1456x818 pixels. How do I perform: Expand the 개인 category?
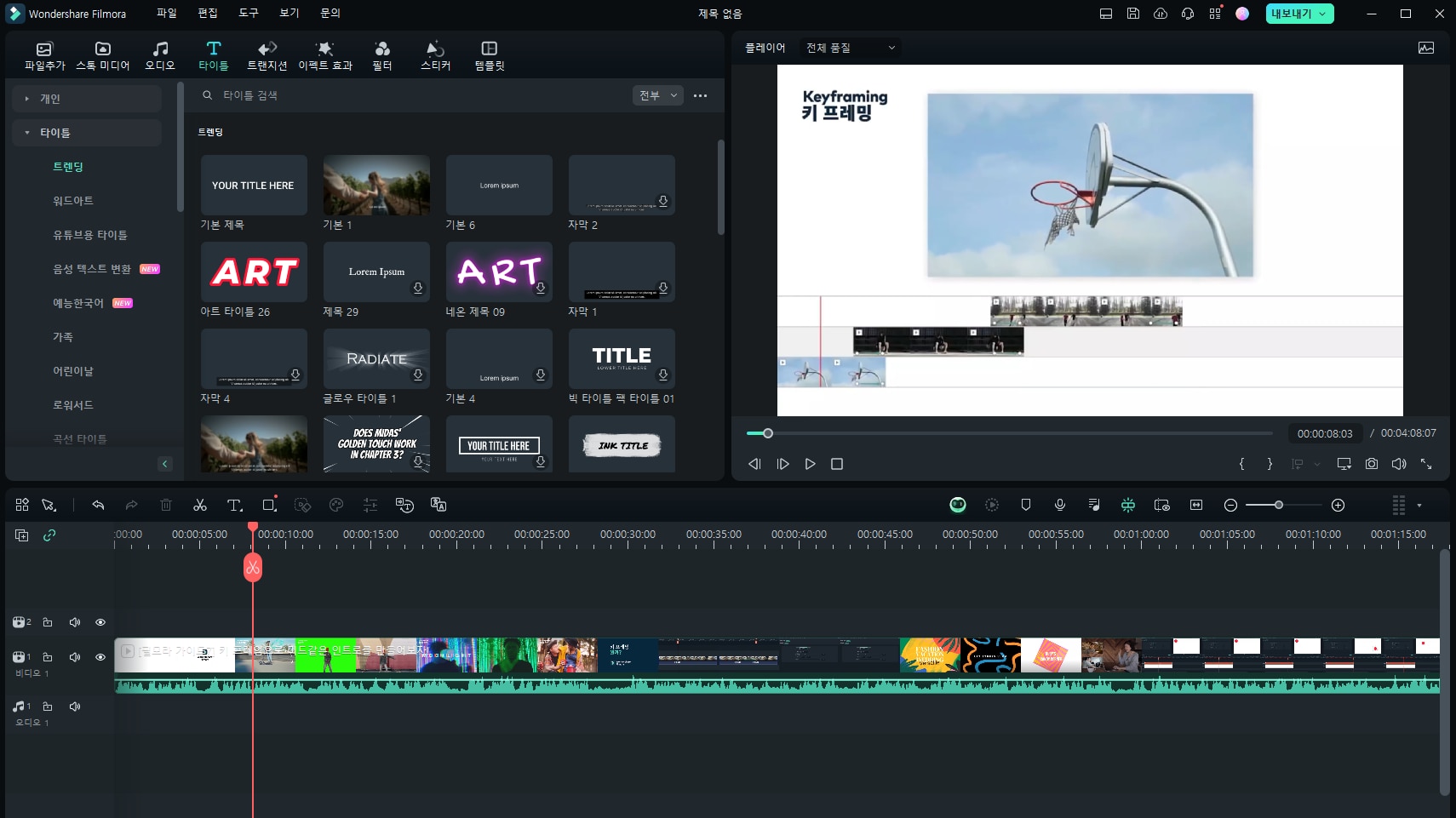pos(87,99)
